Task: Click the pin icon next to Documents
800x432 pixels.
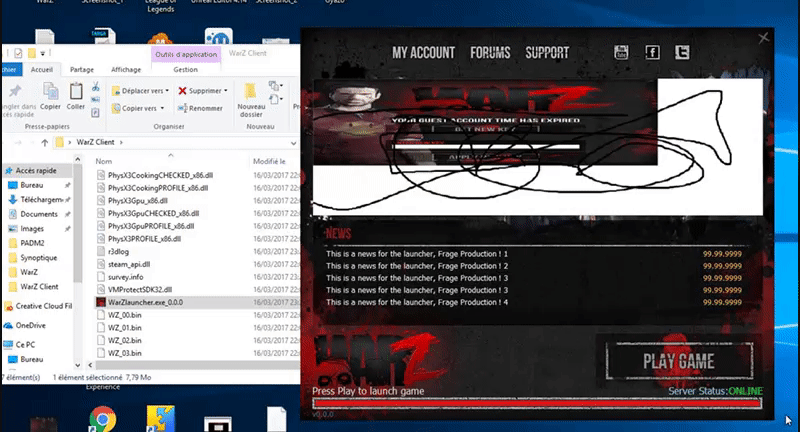Action: (68, 214)
